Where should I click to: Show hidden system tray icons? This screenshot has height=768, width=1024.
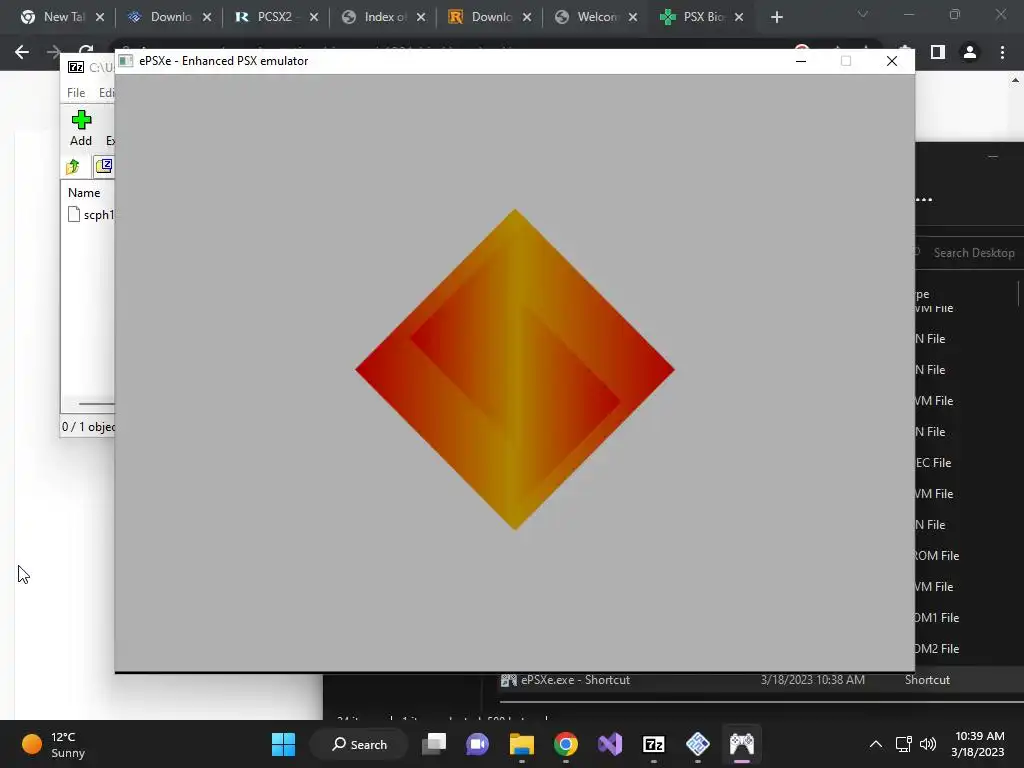click(x=876, y=744)
